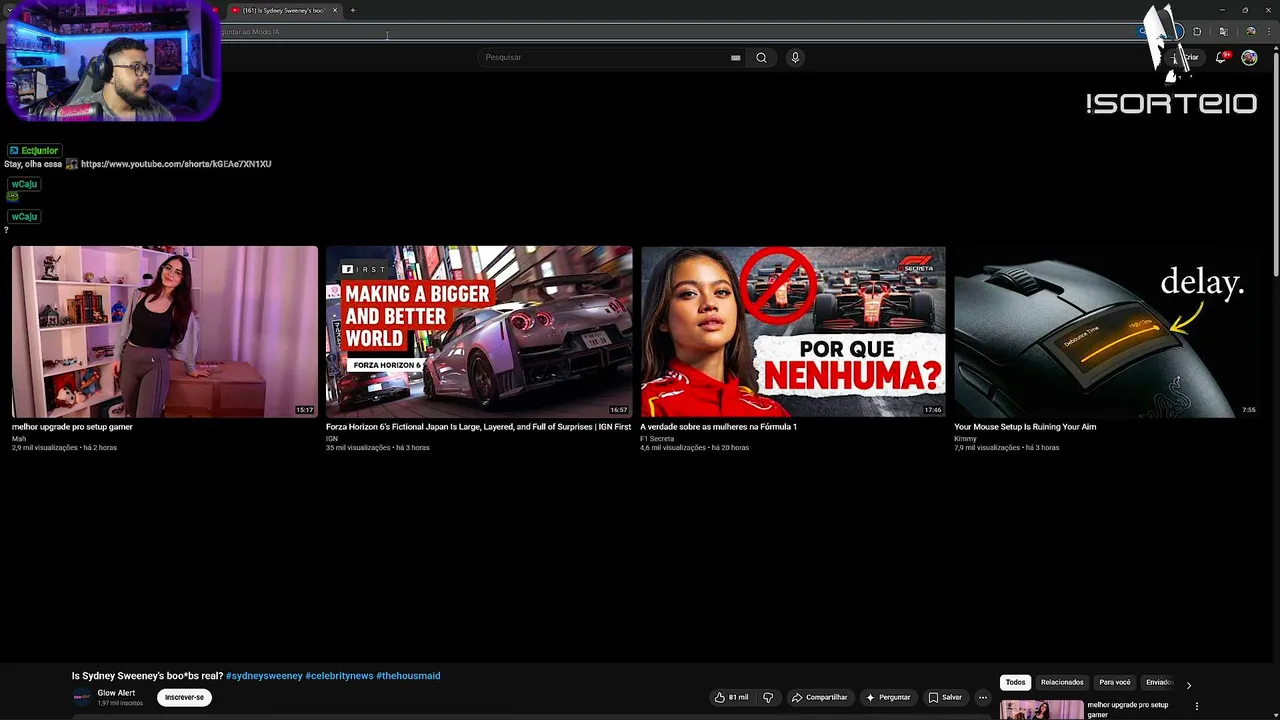Click channel name 'Mah' under first video

19,439
